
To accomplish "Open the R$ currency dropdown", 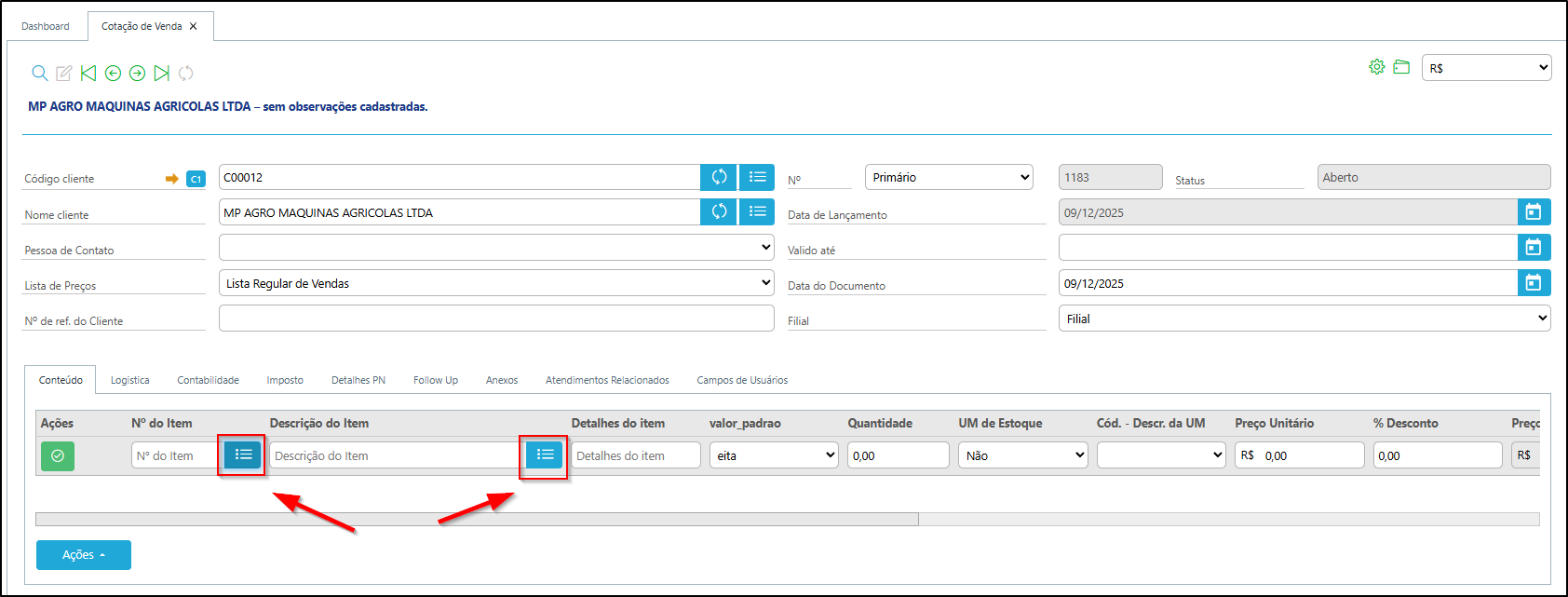I will coord(1486,68).
